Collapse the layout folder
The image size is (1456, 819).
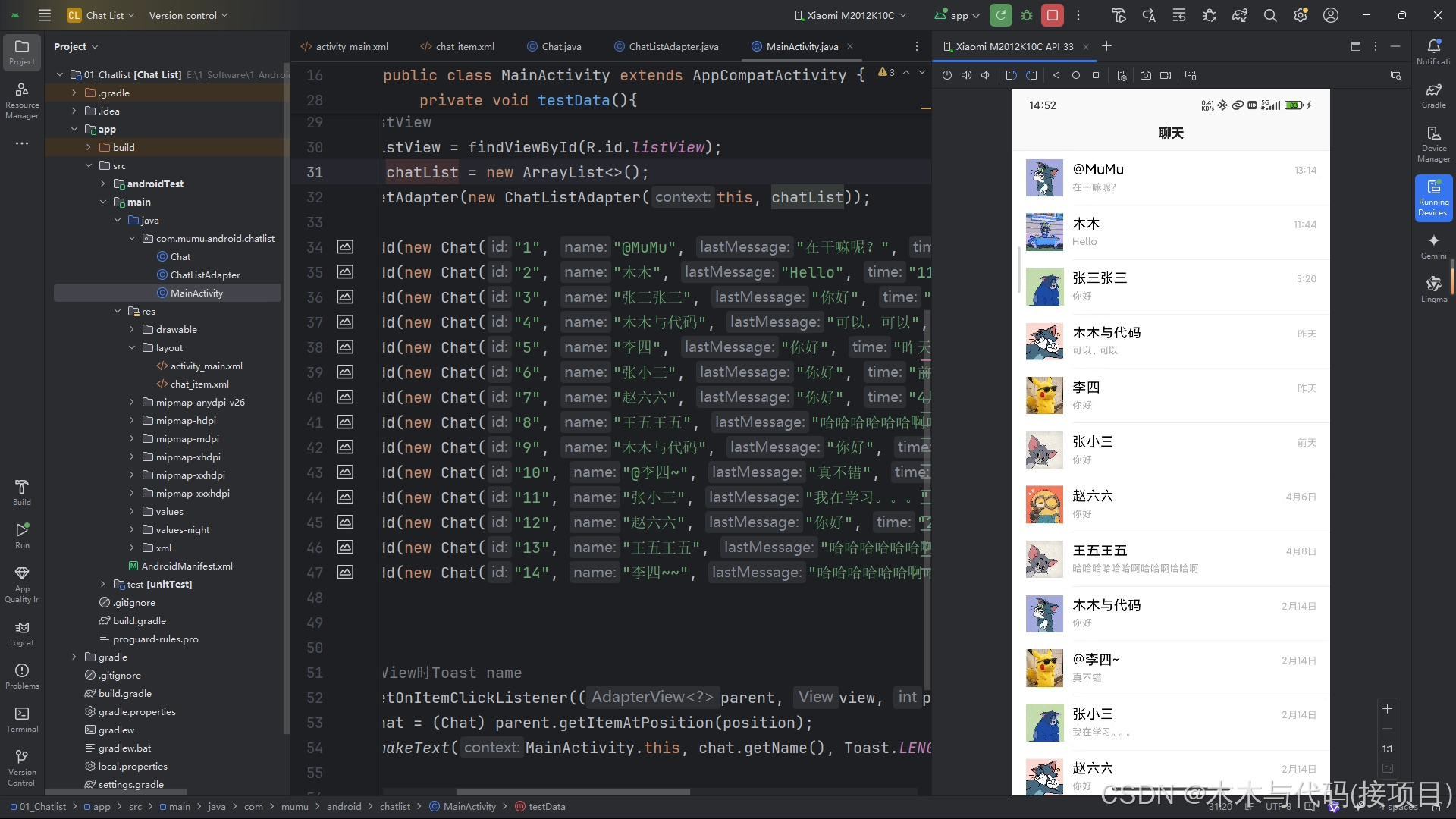[x=132, y=347]
